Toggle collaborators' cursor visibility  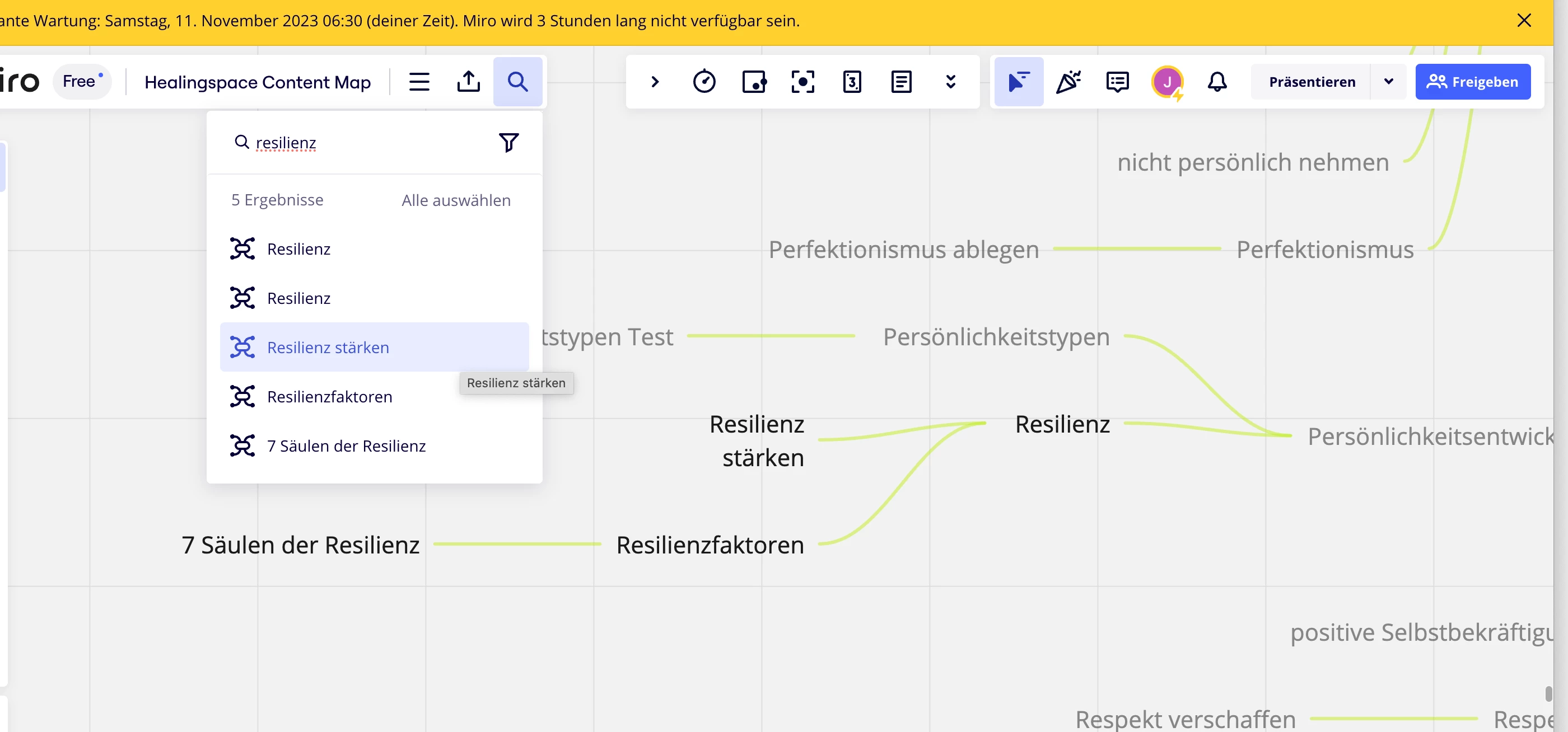tap(1018, 82)
